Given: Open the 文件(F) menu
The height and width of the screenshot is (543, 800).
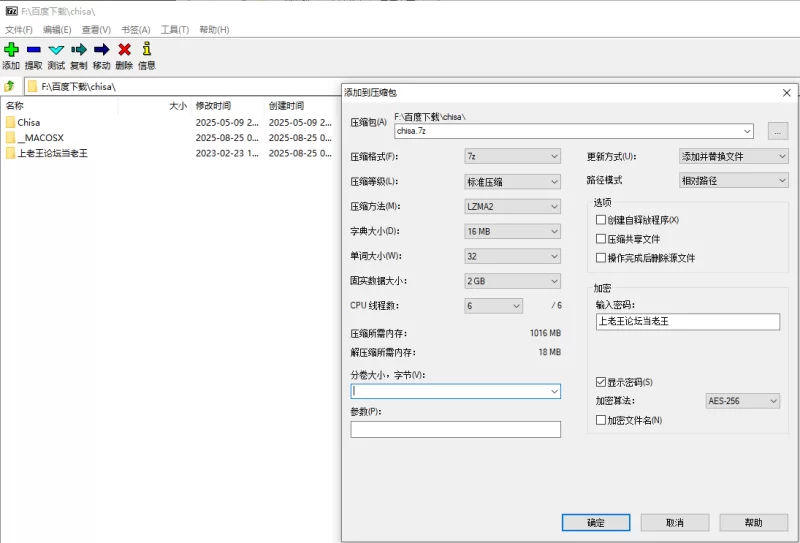Looking at the screenshot, I should 19,30.
